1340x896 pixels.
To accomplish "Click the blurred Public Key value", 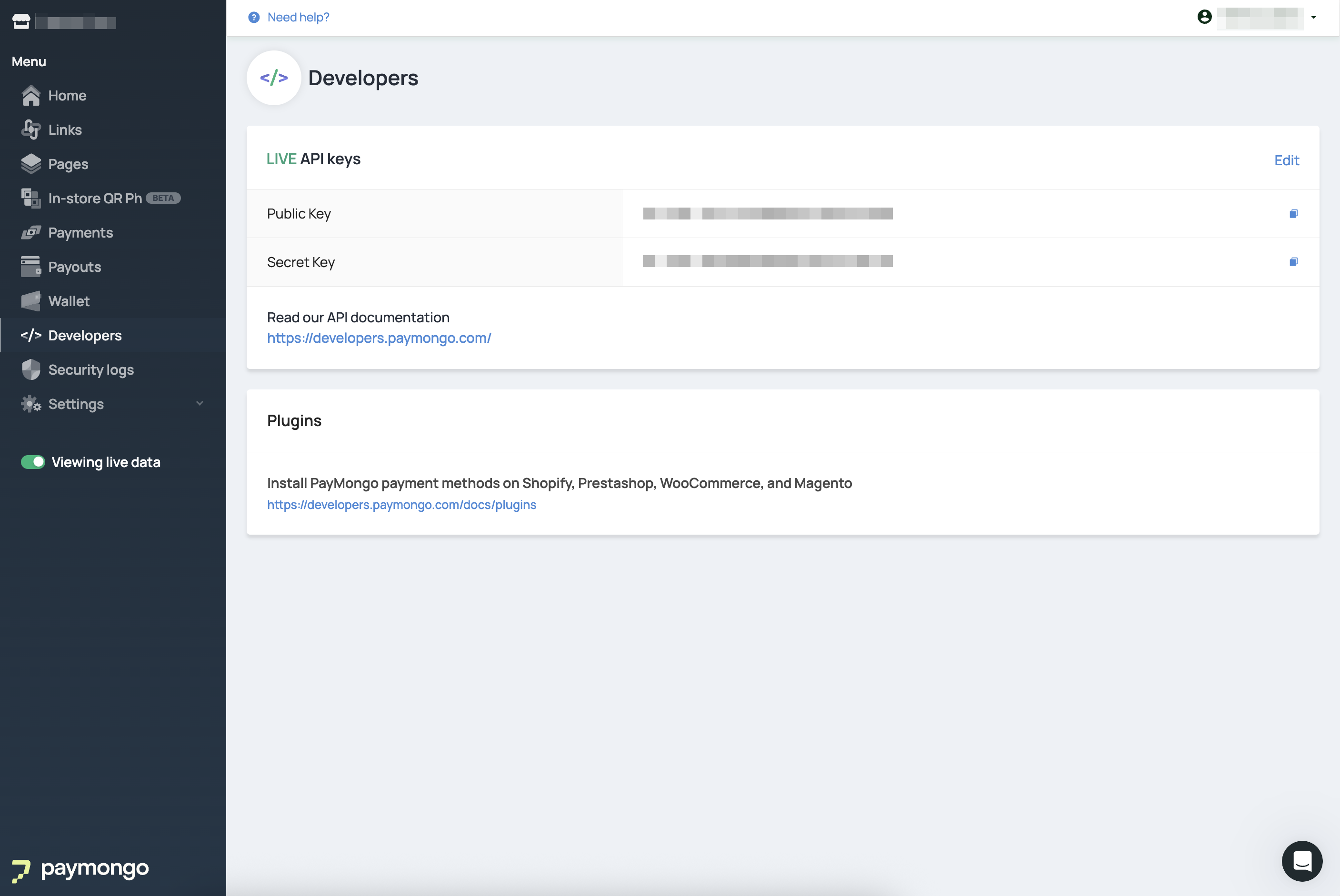I will 768,214.
